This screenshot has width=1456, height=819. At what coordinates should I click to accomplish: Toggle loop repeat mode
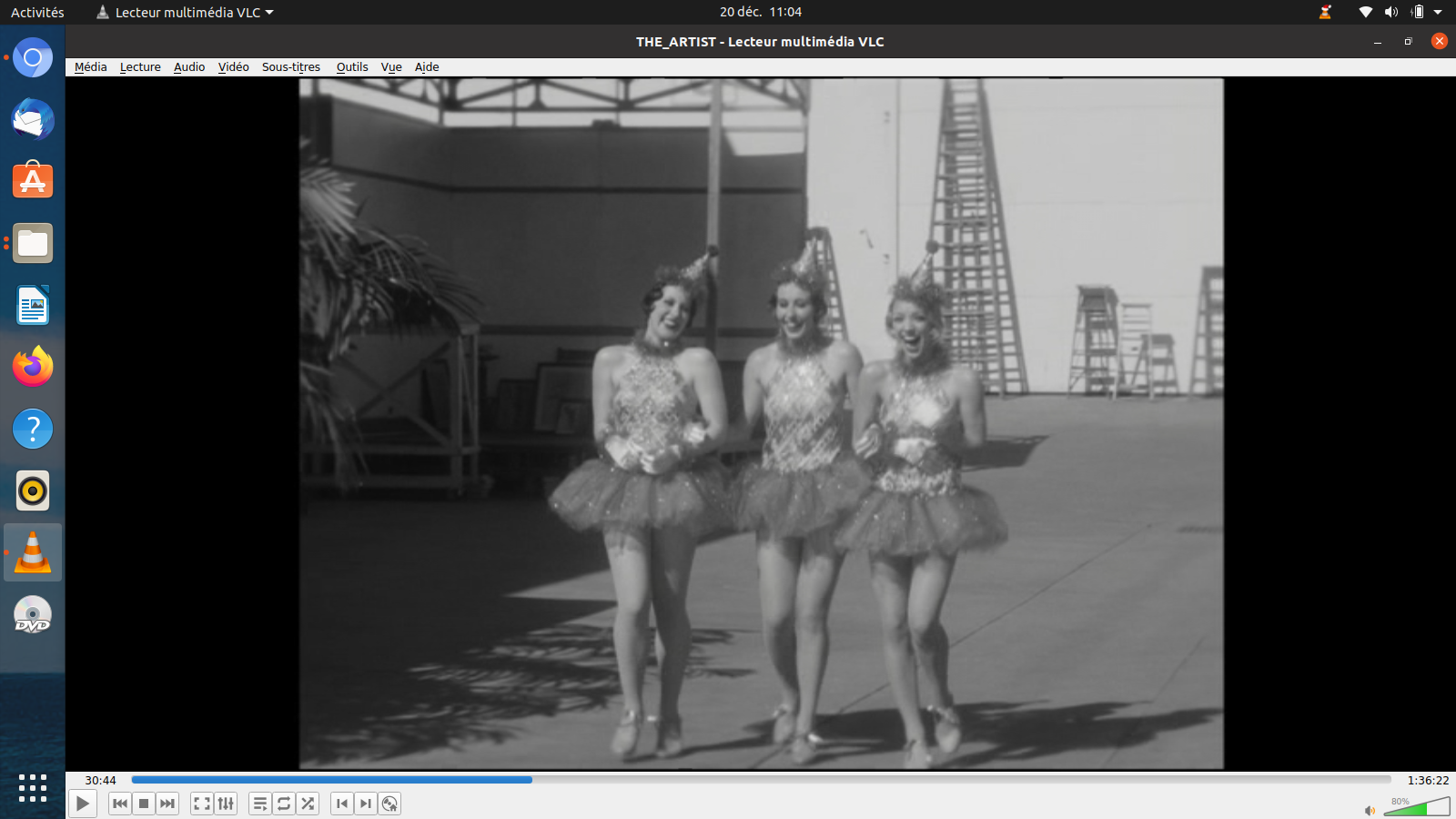284,804
